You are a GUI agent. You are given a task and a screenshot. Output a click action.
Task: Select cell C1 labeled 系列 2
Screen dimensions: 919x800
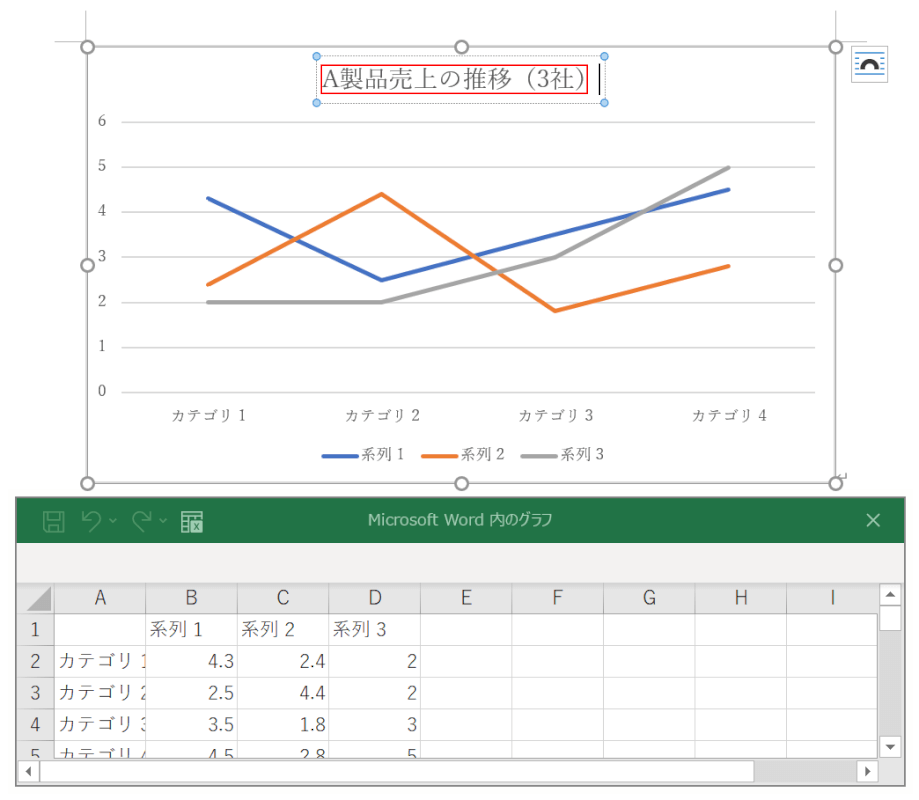tap(283, 630)
